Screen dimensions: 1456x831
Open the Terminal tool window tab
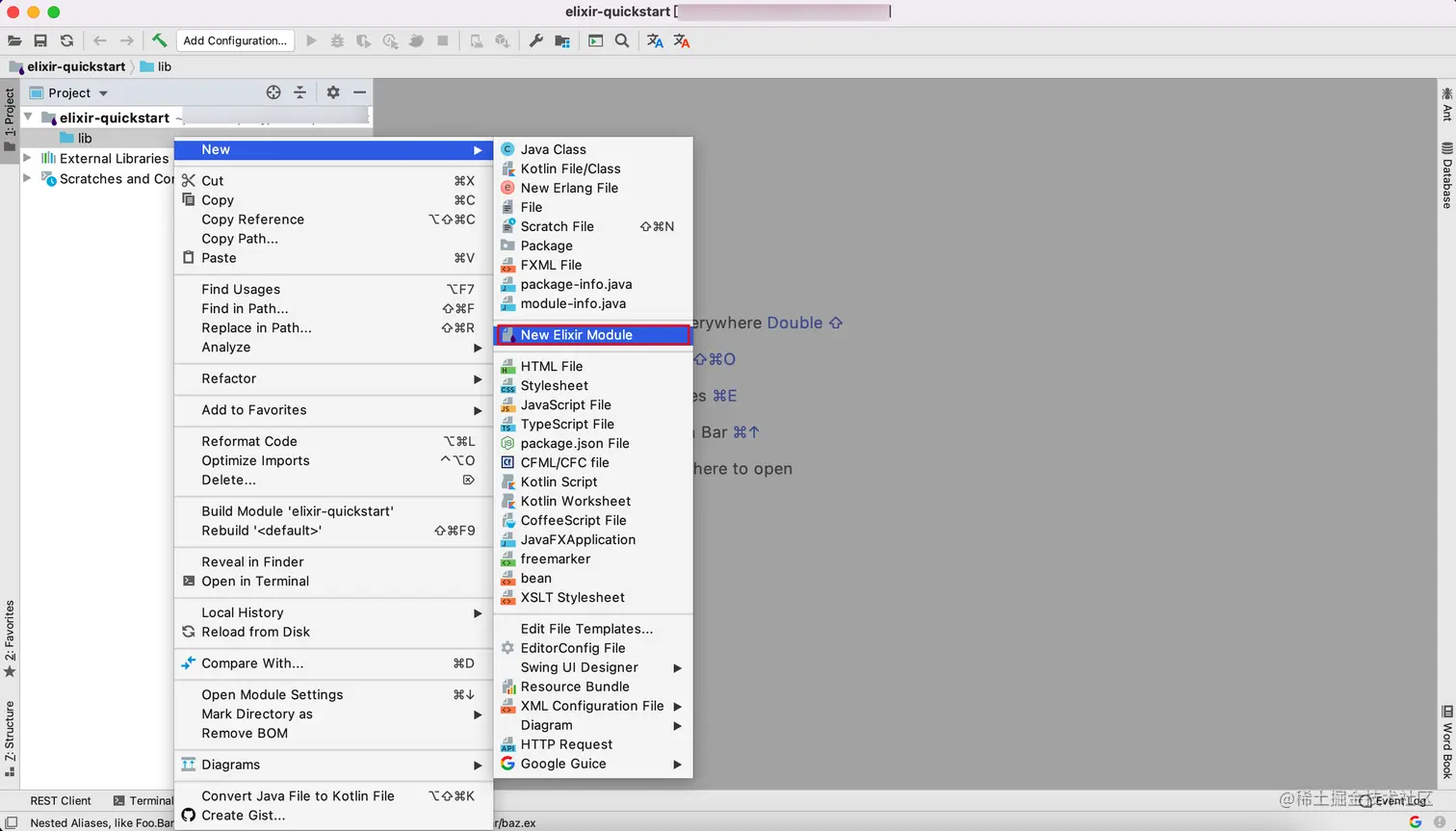[143, 800]
